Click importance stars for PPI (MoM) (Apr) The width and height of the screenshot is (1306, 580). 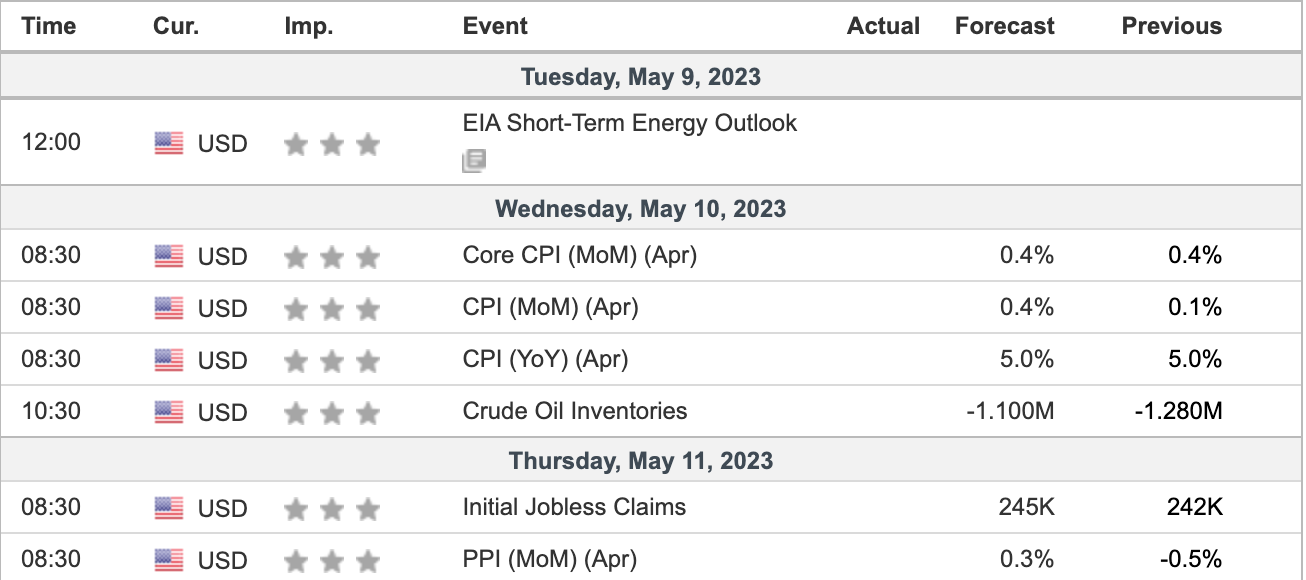[x=331, y=560]
